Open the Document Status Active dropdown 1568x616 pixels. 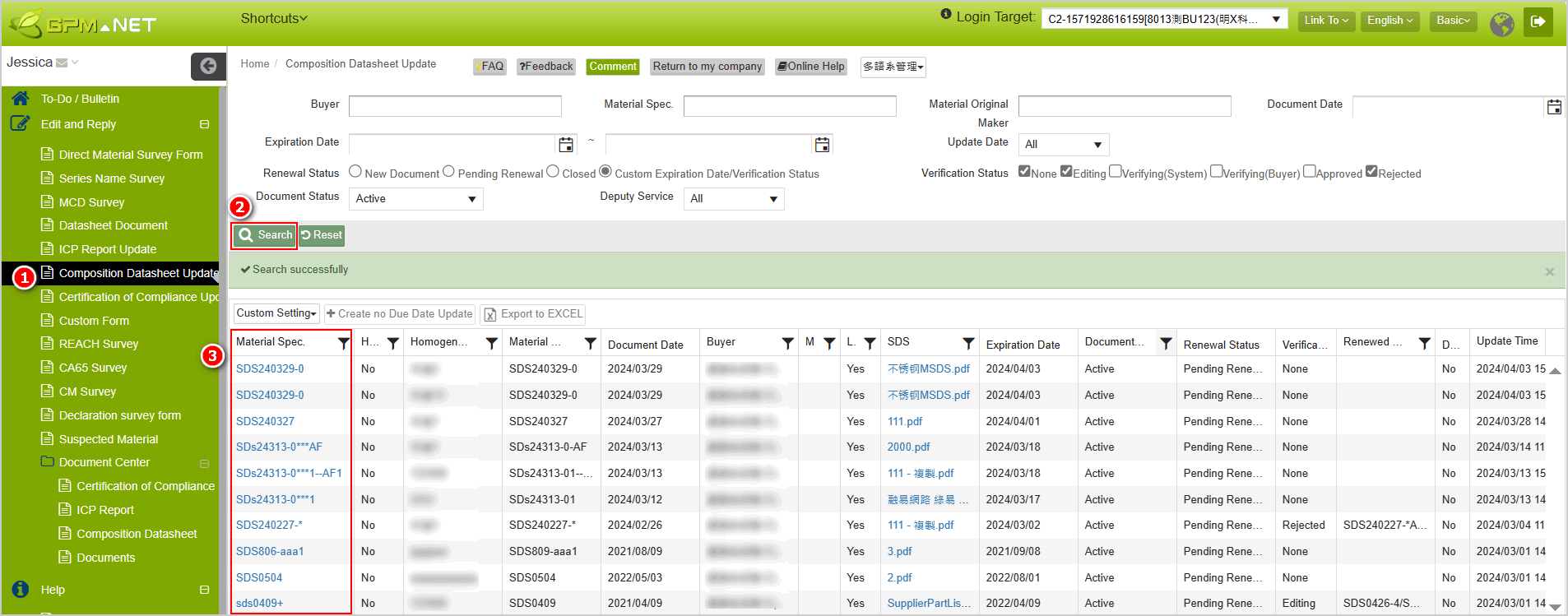coord(415,199)
